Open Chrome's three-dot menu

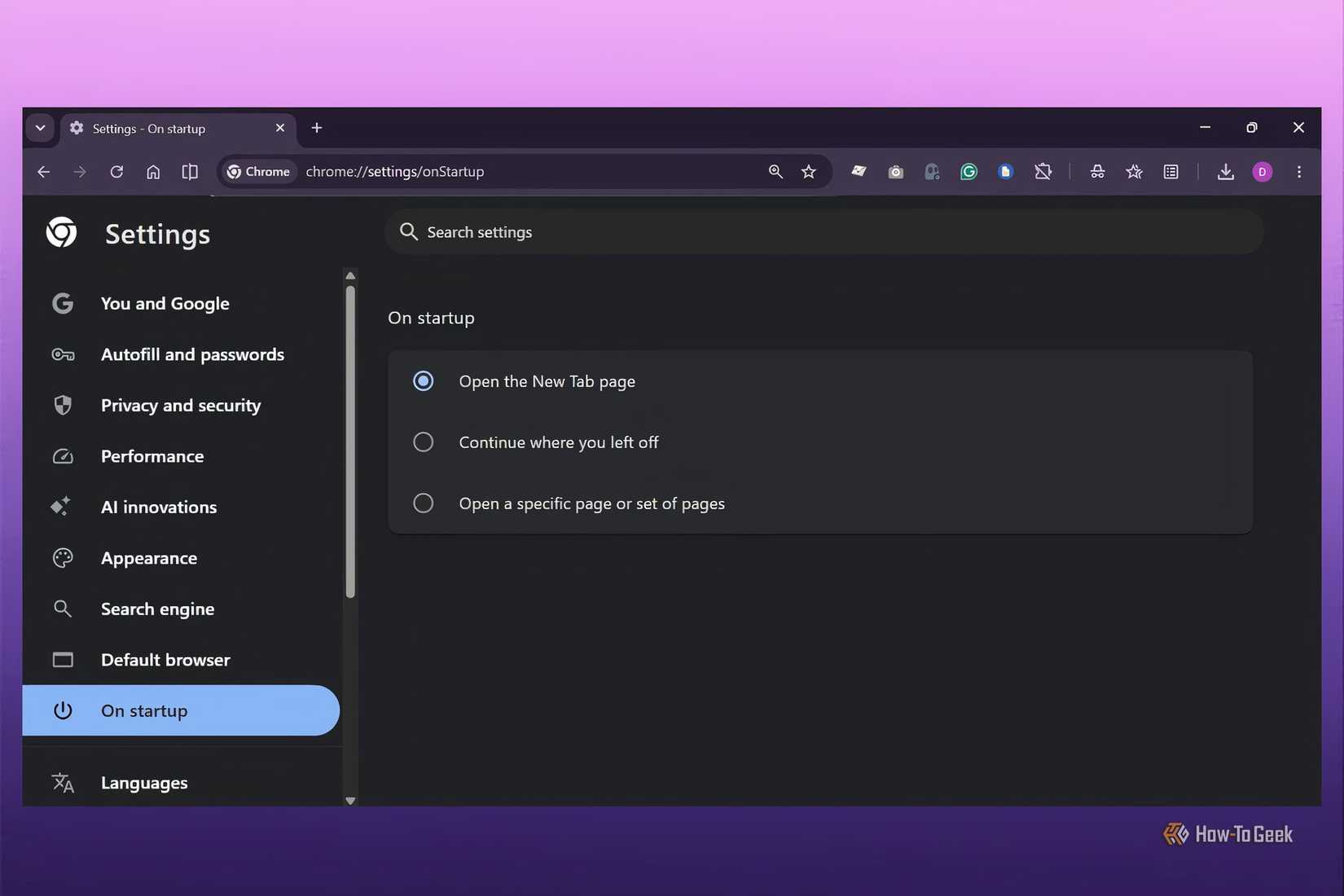[1299, 172]
